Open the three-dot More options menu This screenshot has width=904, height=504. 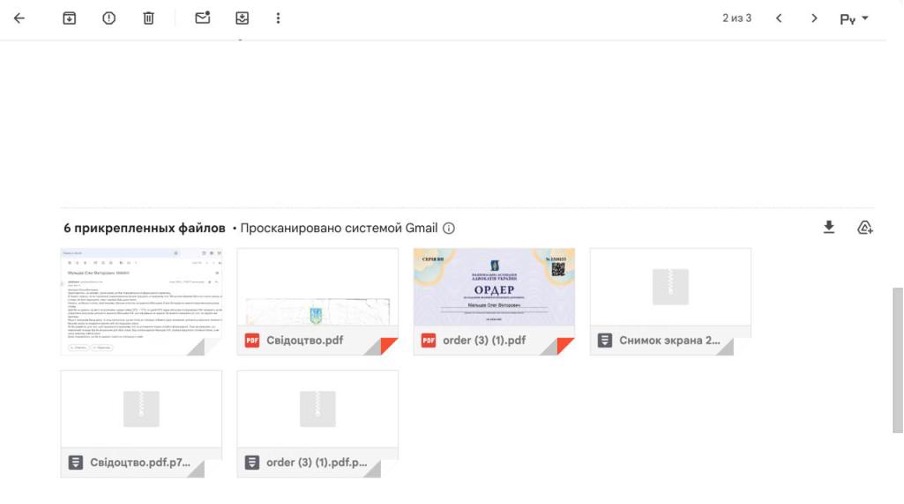coord(278,18)
